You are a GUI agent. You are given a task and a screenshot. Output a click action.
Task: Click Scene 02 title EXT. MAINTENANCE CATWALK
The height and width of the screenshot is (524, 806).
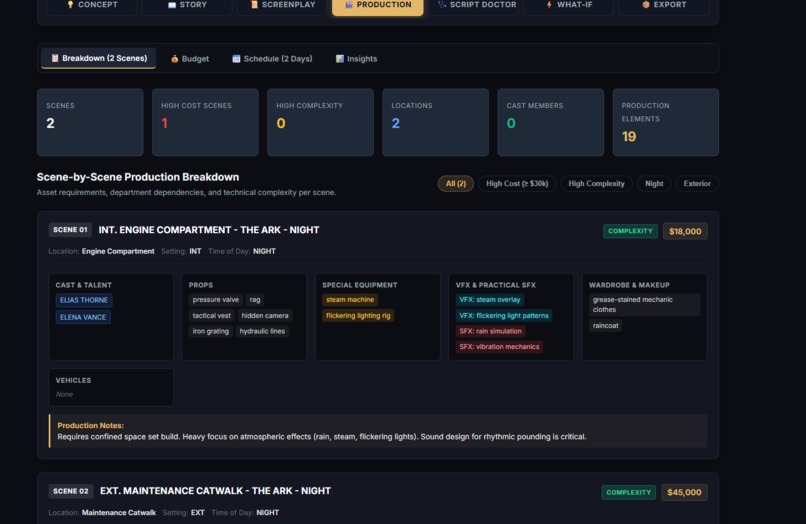coord(215,491)
